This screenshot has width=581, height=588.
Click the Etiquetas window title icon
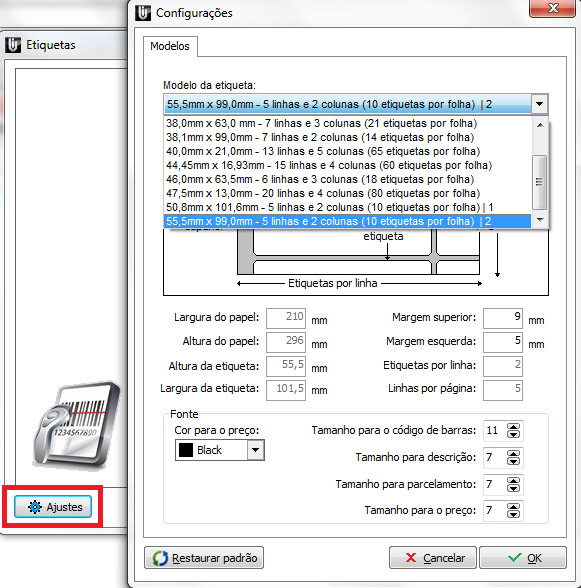coord(13,45)
